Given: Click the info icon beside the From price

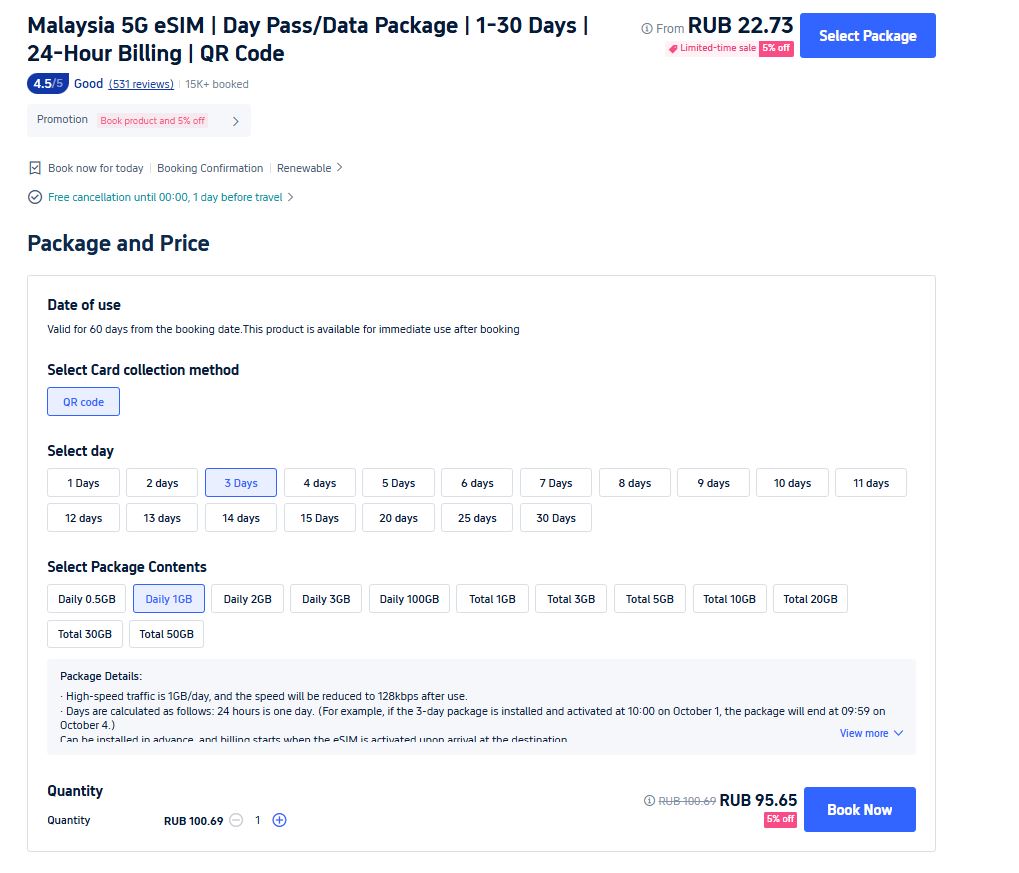Looking at the screenshot, I should 647,29.
